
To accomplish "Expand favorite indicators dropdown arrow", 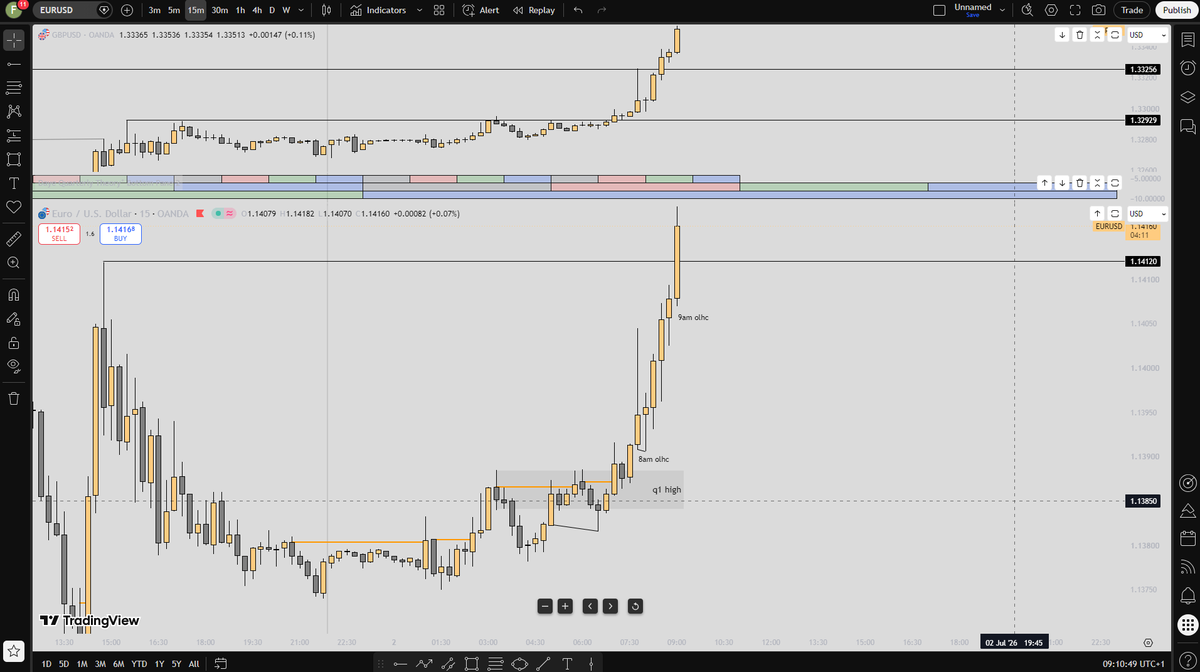I will 418,10.
